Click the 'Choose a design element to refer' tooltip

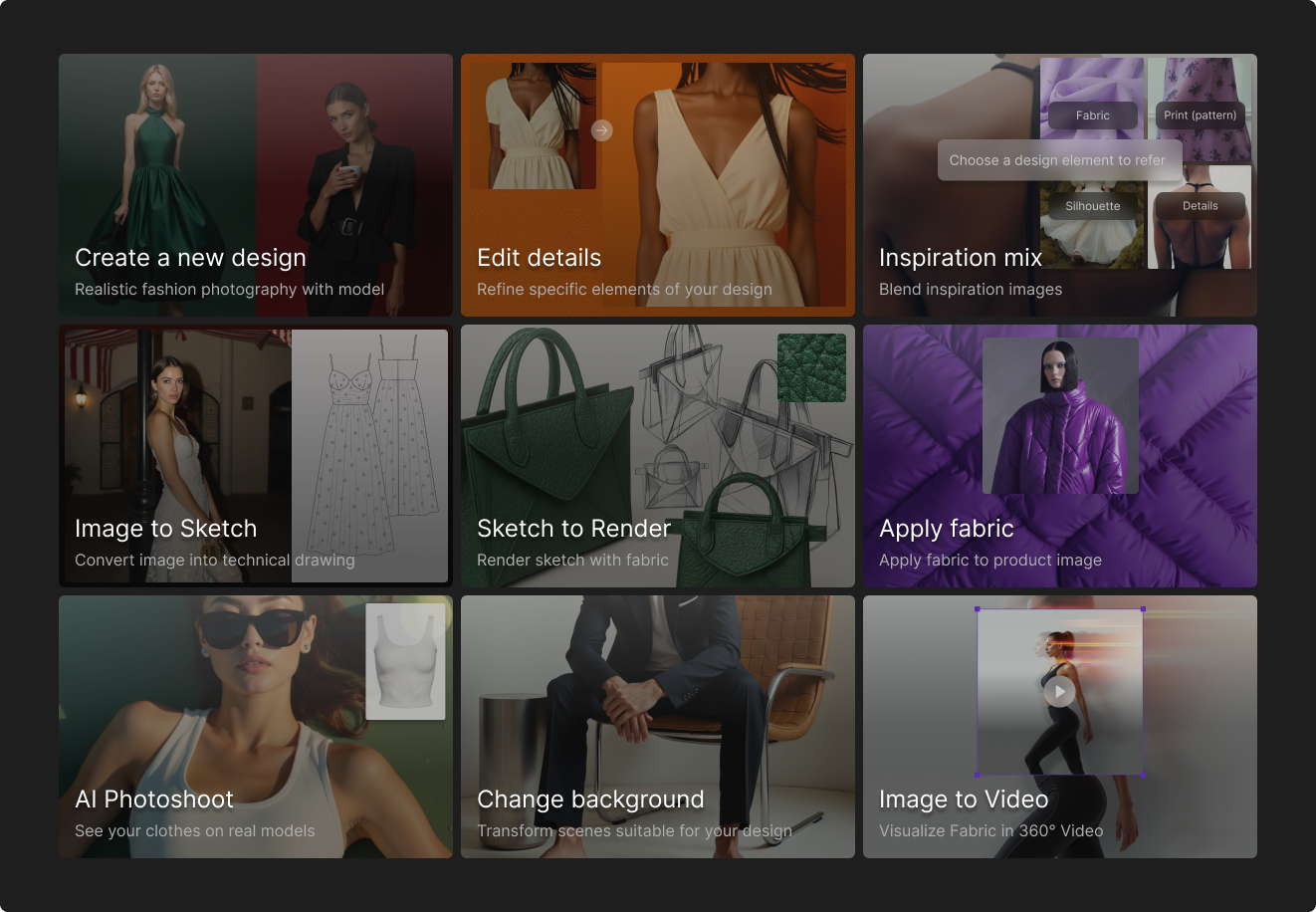1059,160
